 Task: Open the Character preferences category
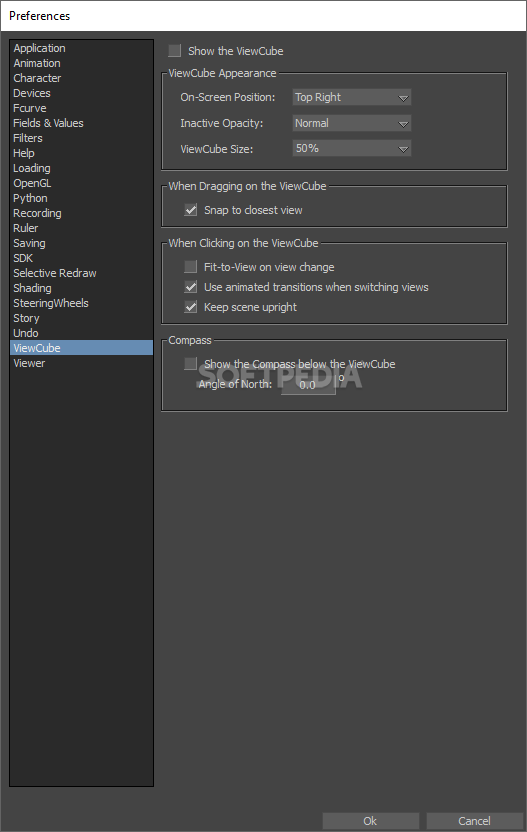pyautogui.click(x=82, y=78)
